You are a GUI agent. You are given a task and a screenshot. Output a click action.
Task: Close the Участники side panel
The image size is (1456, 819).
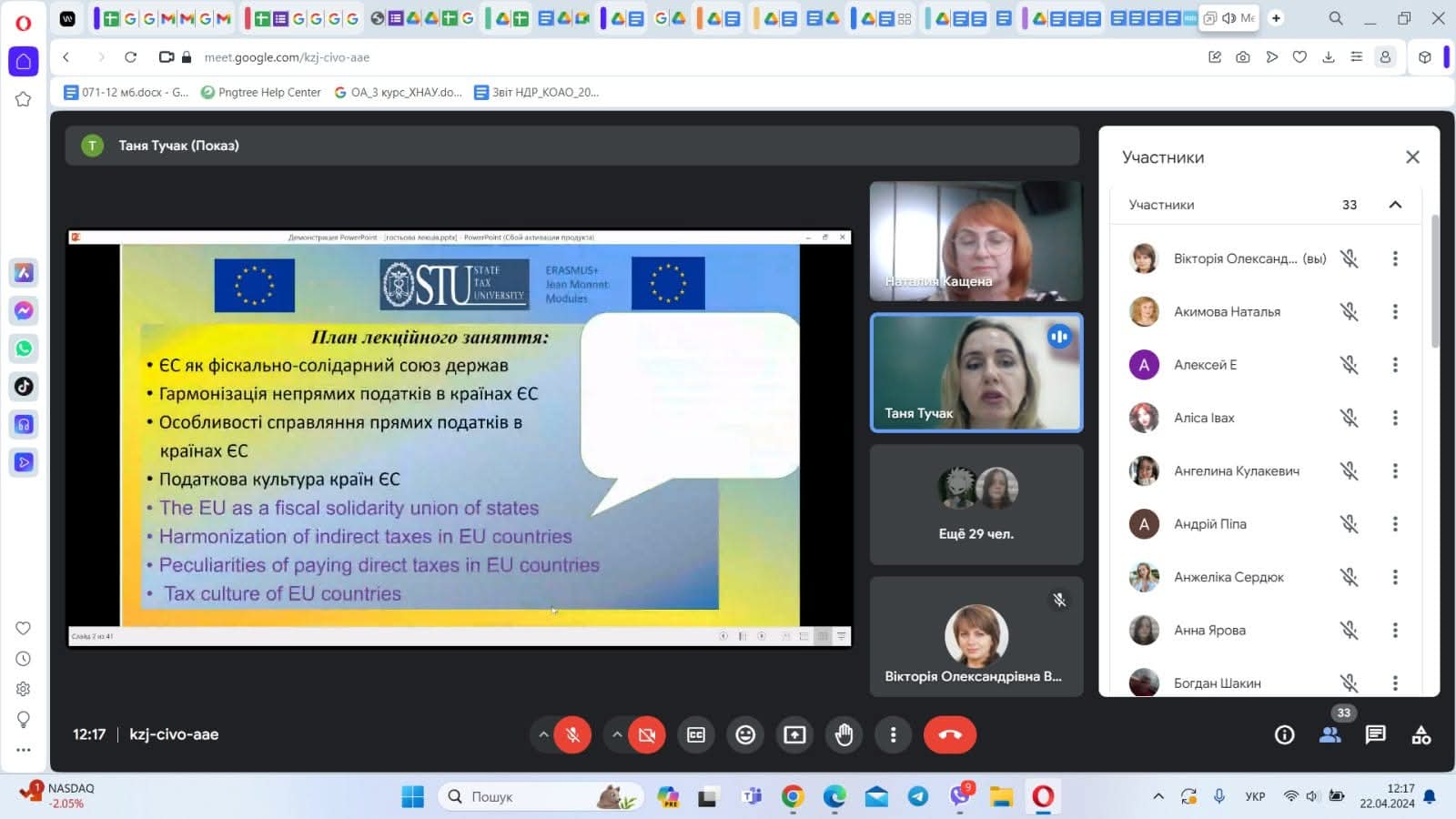pyautogui.click(x=1411, y=157)
